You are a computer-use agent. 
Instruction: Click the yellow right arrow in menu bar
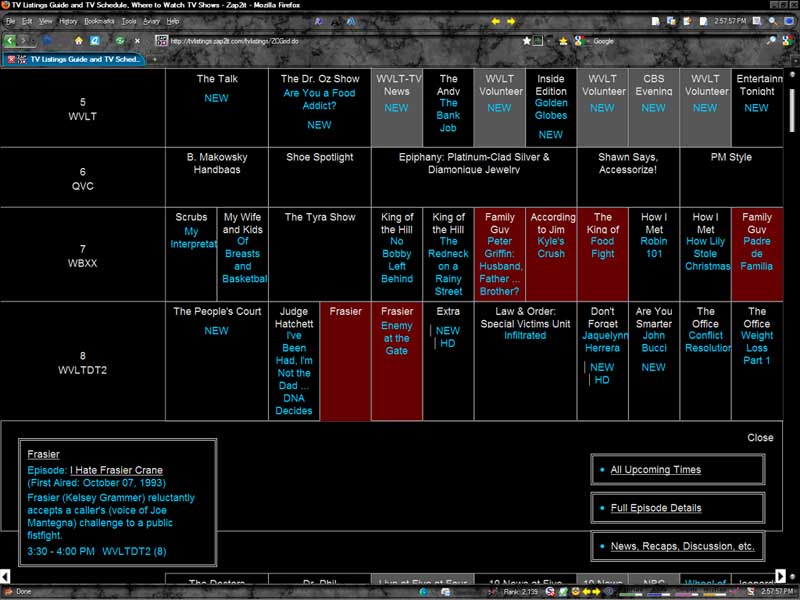(510, 21)
